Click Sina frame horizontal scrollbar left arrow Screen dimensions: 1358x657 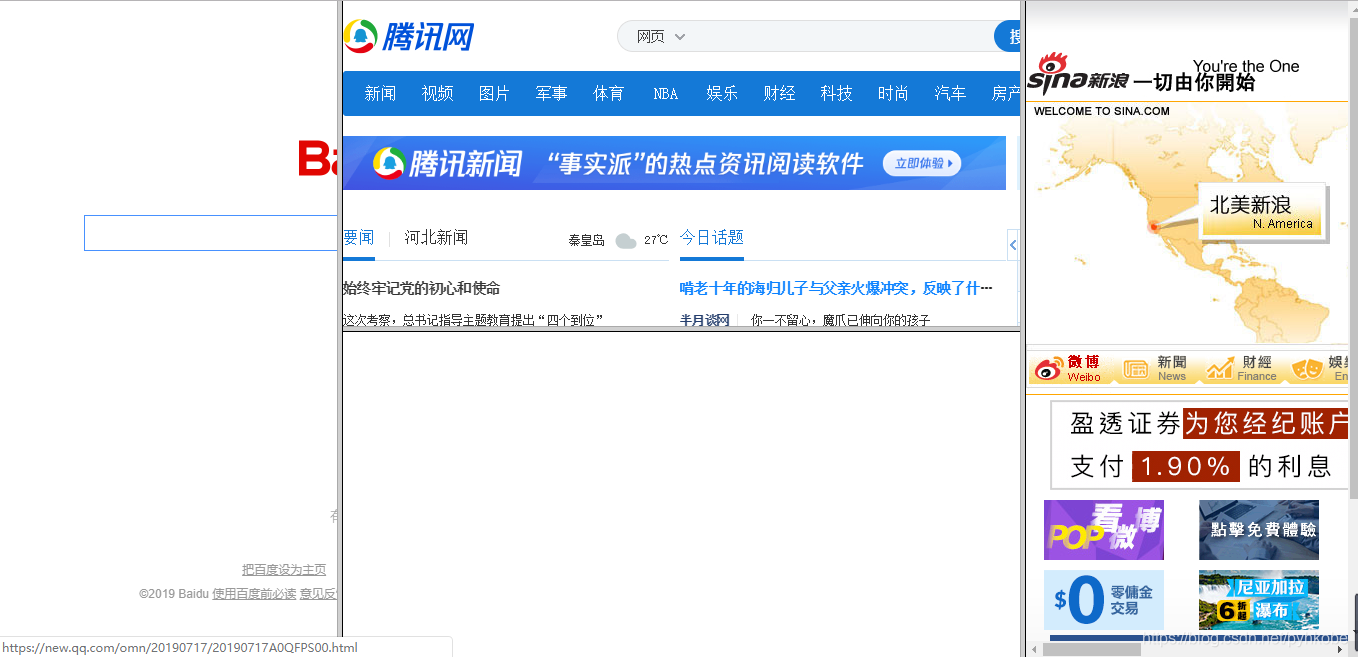[1035, 649]
